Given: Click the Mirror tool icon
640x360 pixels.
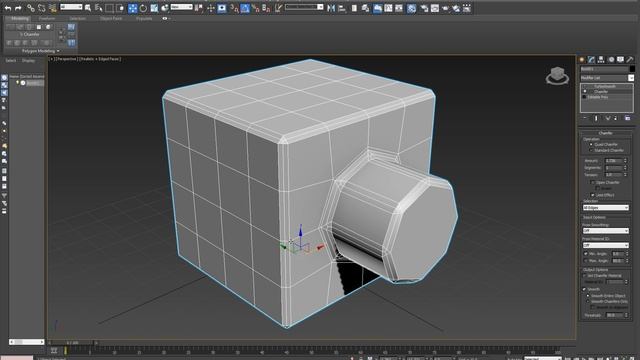Looking at the screenshot, I should point(331,8).
